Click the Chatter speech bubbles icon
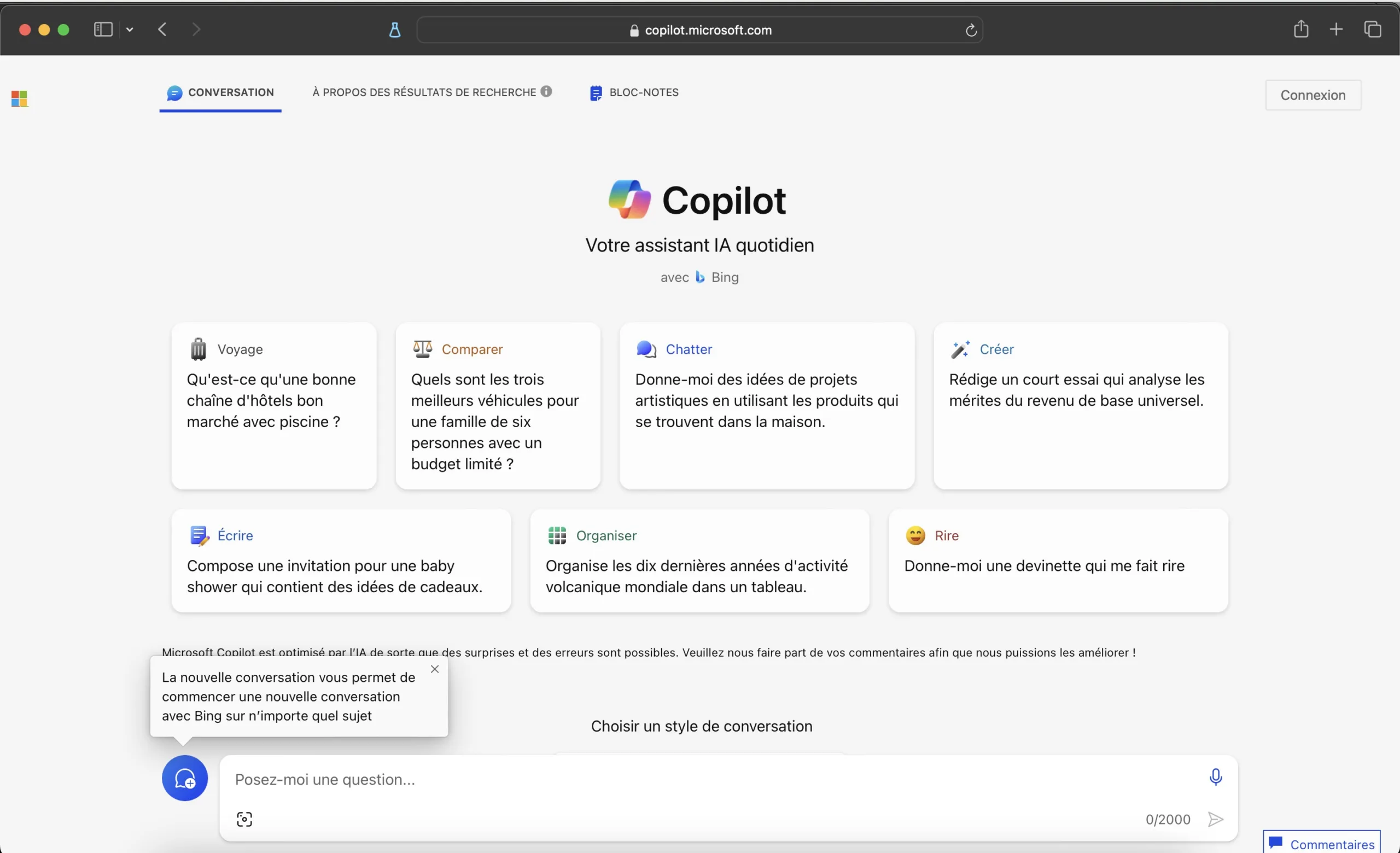This screenshot has width=1400, height=853. pyautogui.click(x=646, y=349)
